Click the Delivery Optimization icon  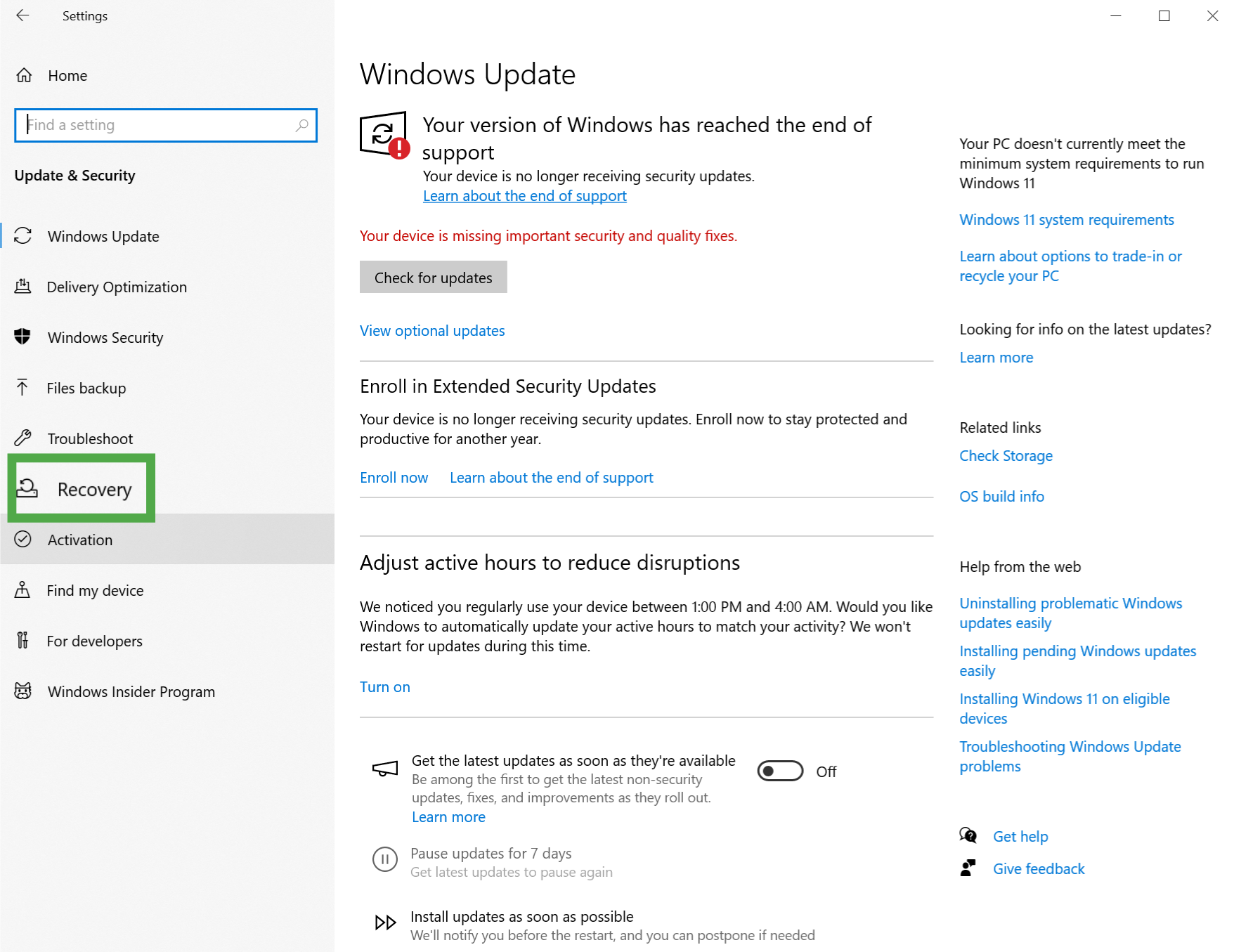tap(23, 287)
